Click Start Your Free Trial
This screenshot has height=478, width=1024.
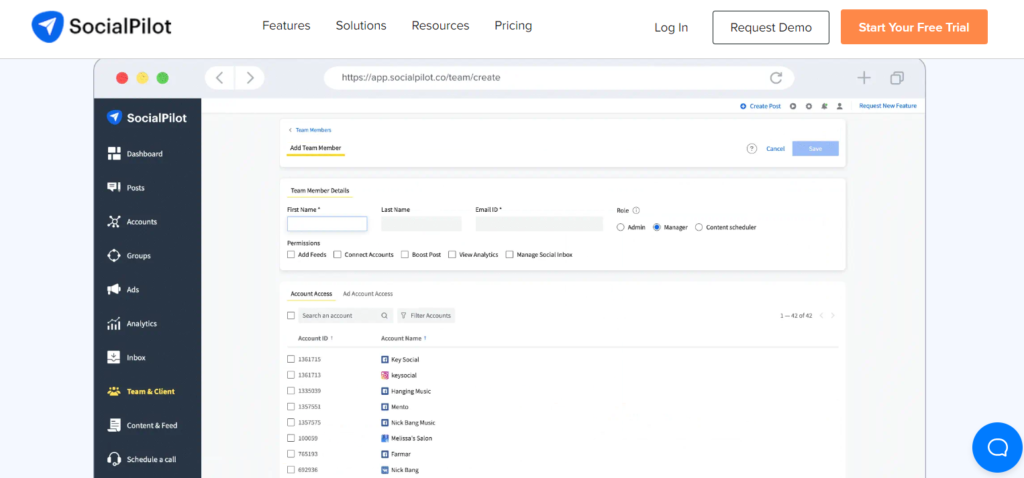(x=914, y=27)
